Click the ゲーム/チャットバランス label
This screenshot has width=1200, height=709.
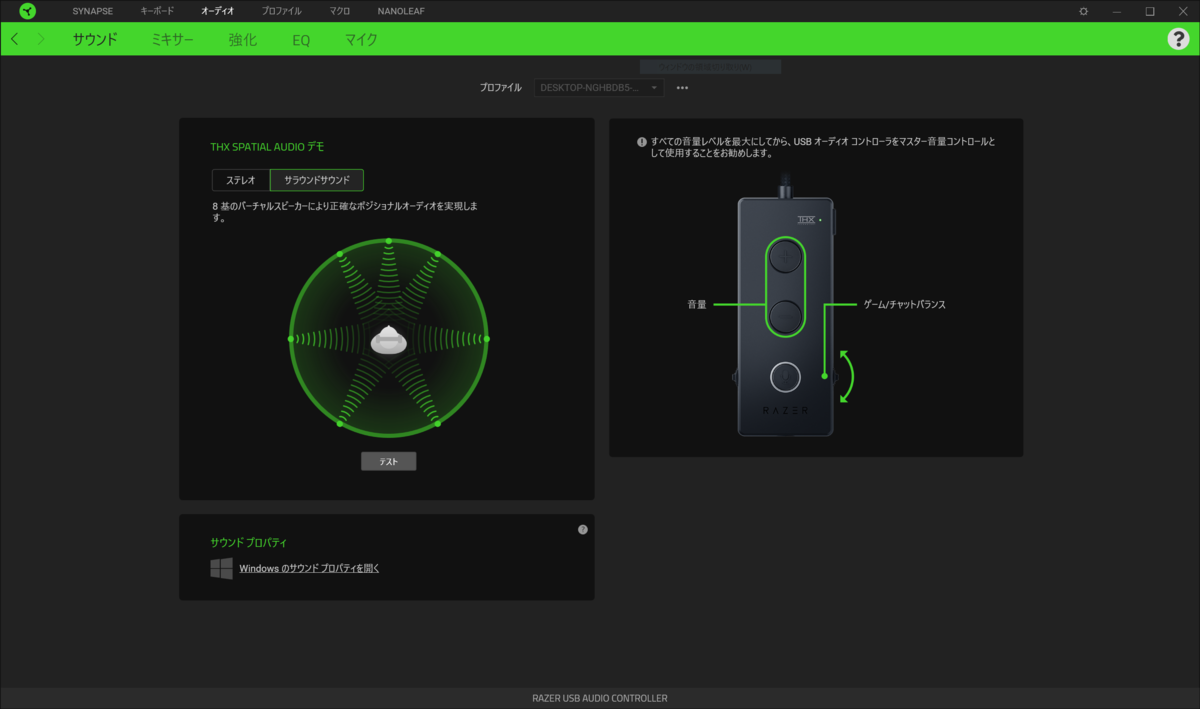coord(904,304)
